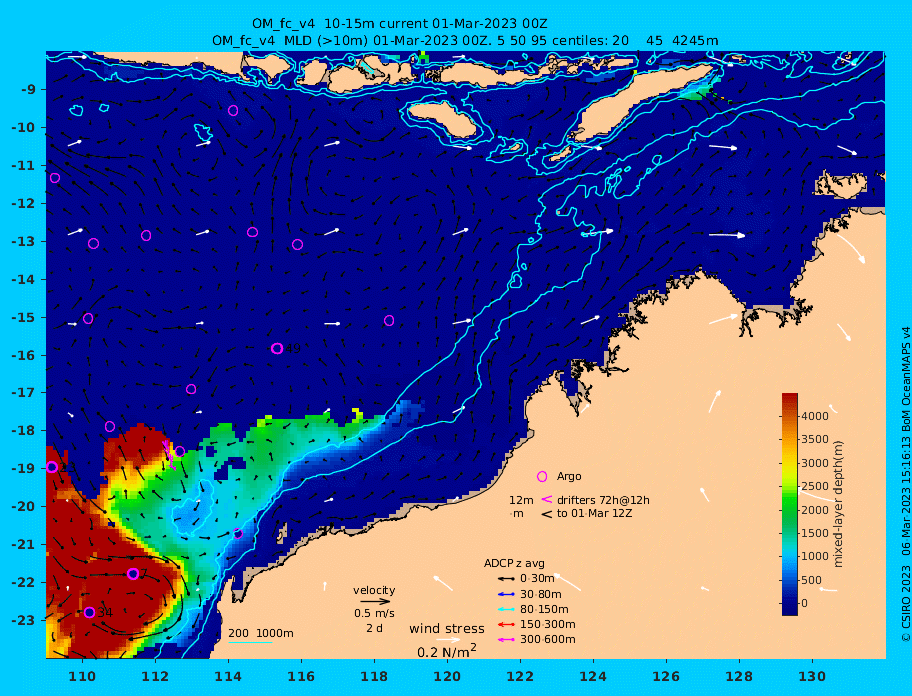Click the '2500' colorbar tick label
The height and width of the screenshot is (696, 912).
coord(815,487)
